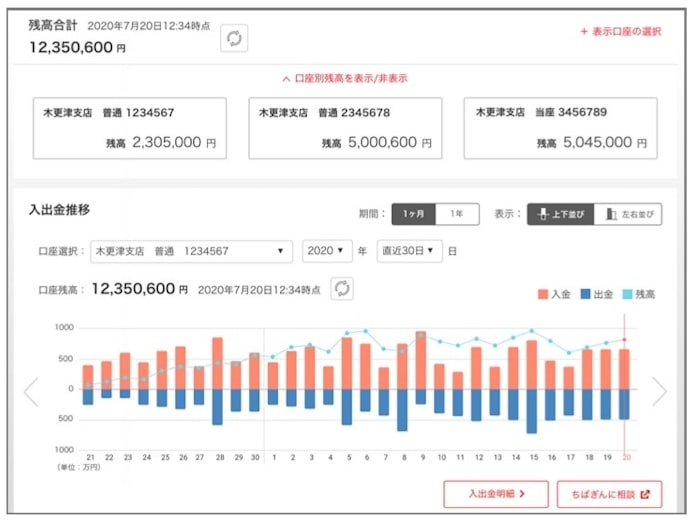Image resolution: width=696 pixels, height=522 pixels.
Task: Click 入出金推移 section heading
Action: (59, 210)
